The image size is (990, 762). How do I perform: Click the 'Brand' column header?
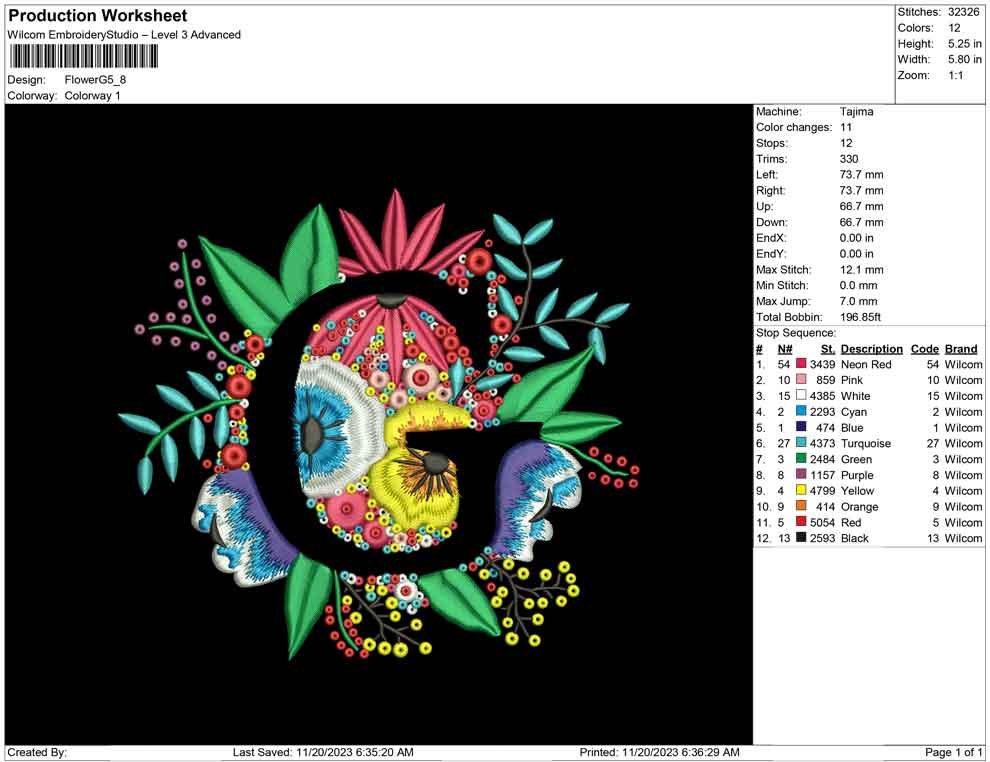coord(961,349)
